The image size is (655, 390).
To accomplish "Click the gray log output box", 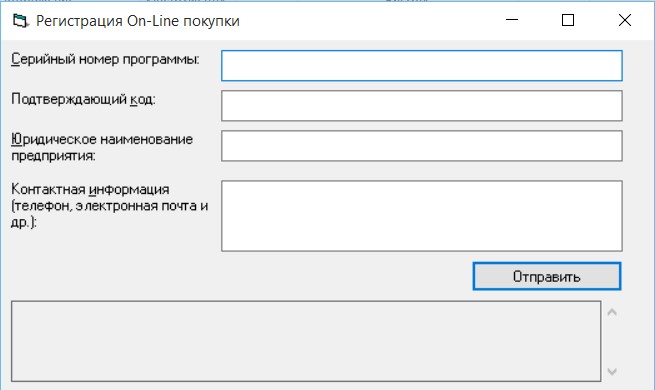I will [x=306, y=341].
